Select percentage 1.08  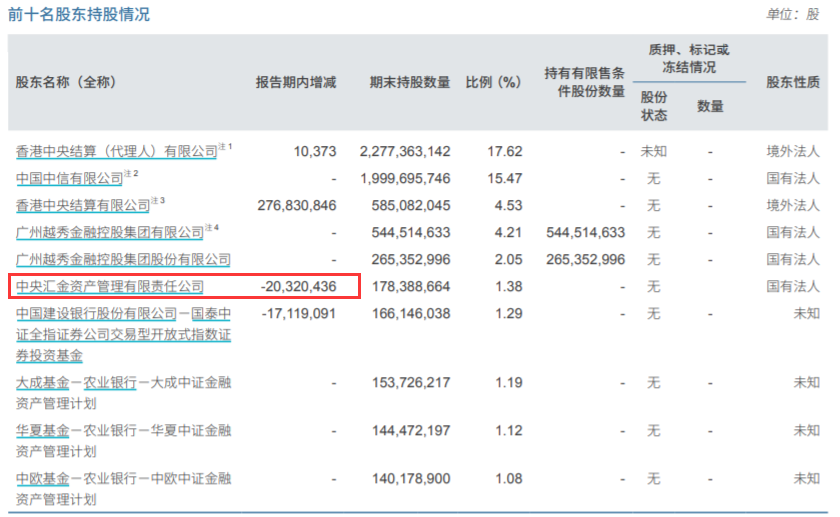pyautogui.click(x=508, y=478)
